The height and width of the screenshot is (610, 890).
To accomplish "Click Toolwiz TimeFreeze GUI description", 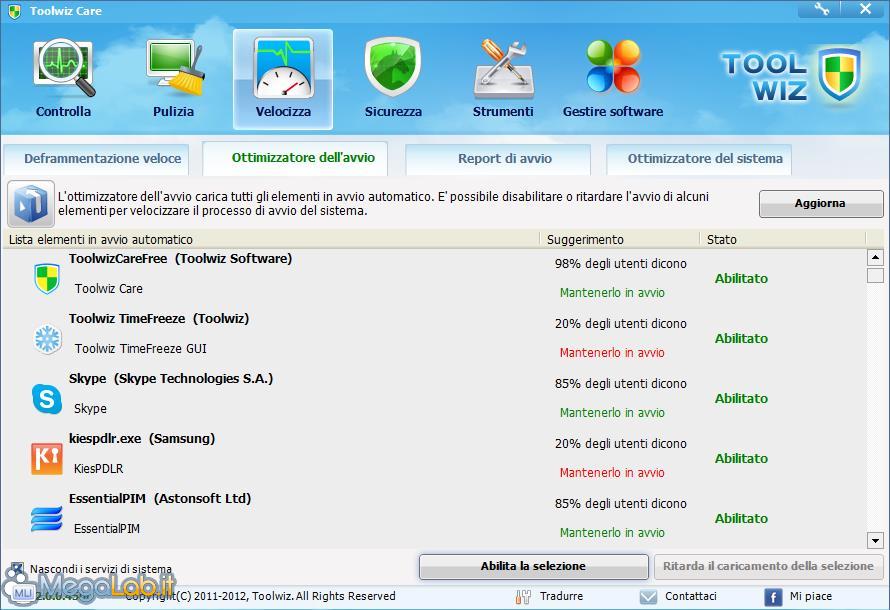I will pyautogui.click(x=141, y=348).
